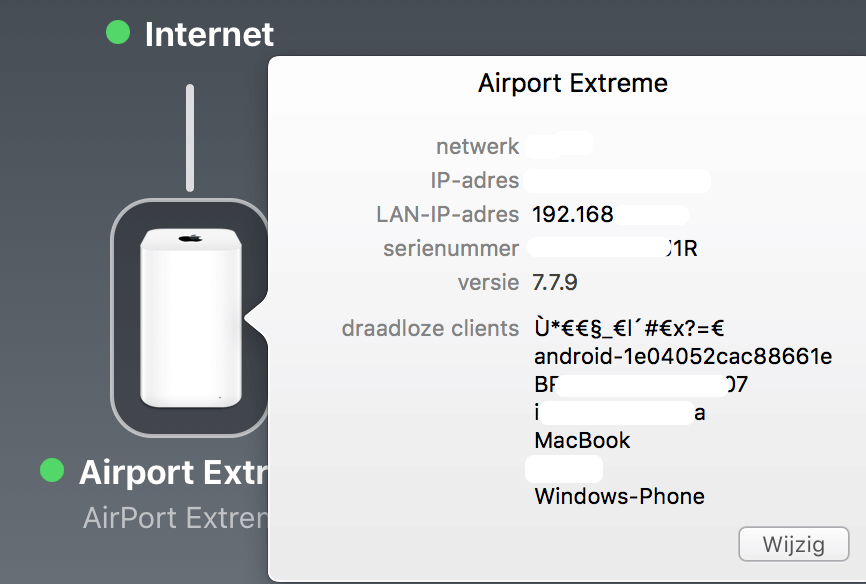Select the android-1e04052cac88661e wireless client
Image resolution: width=866 pixels, height=584 pixels.
click(x=684, y=357)
